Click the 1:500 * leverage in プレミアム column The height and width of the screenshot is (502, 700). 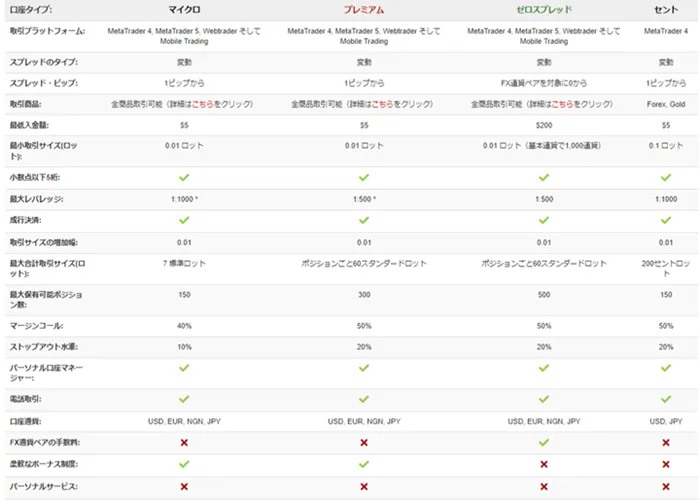[x=364, y=199]
